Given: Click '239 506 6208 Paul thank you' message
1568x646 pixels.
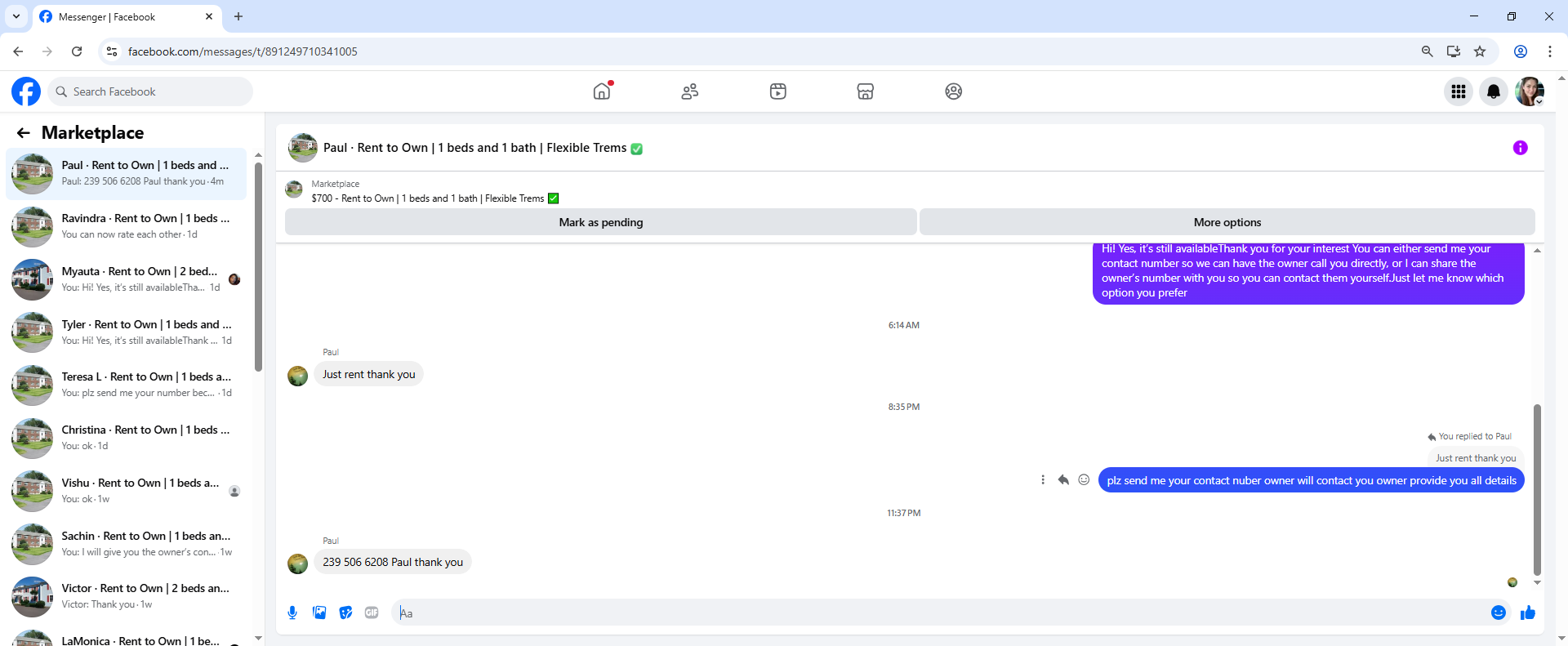Looking at the screenshot, I should tap(393, 562).
